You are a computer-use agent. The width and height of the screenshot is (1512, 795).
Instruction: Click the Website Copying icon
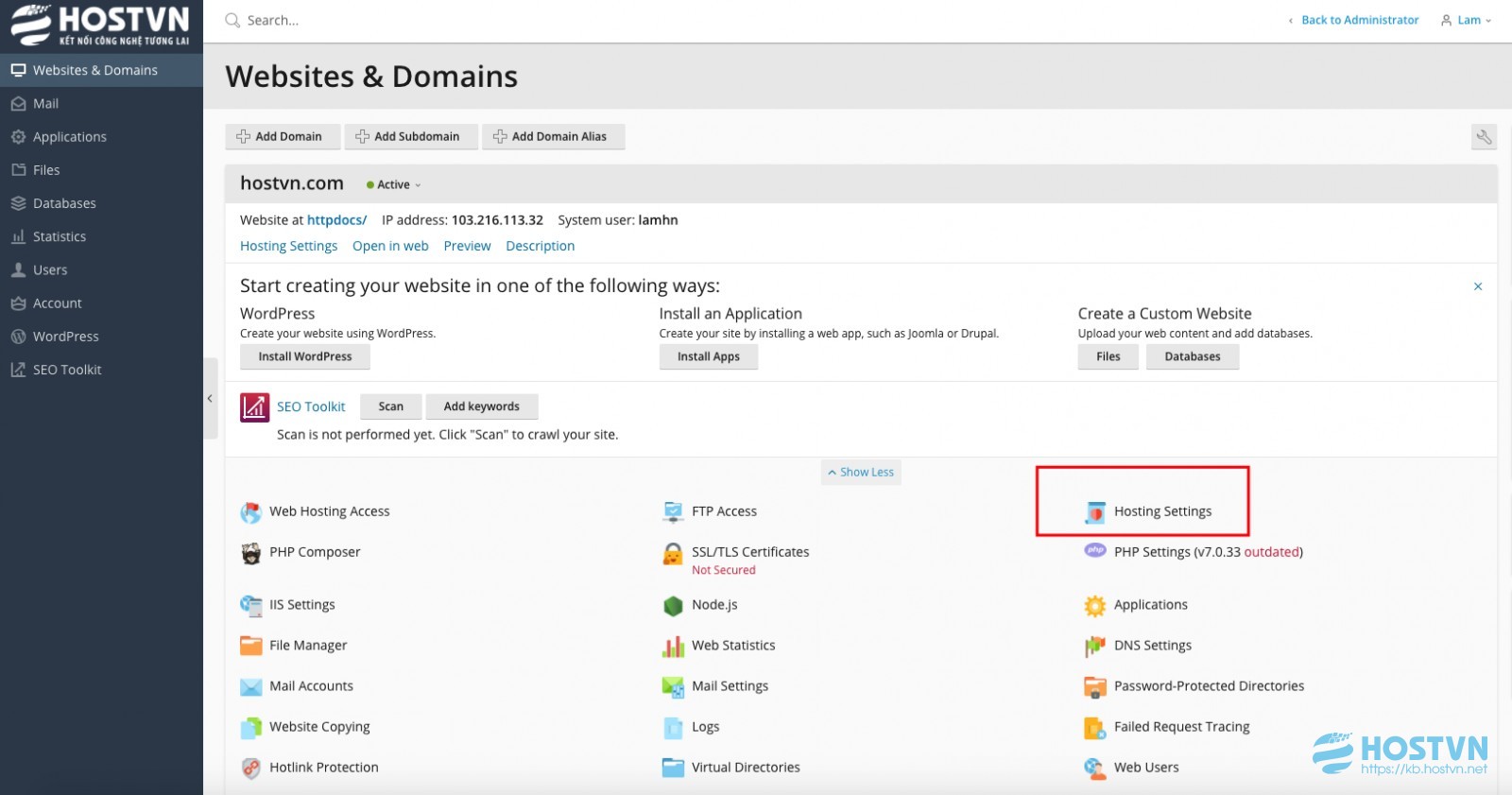click(250, 727)
